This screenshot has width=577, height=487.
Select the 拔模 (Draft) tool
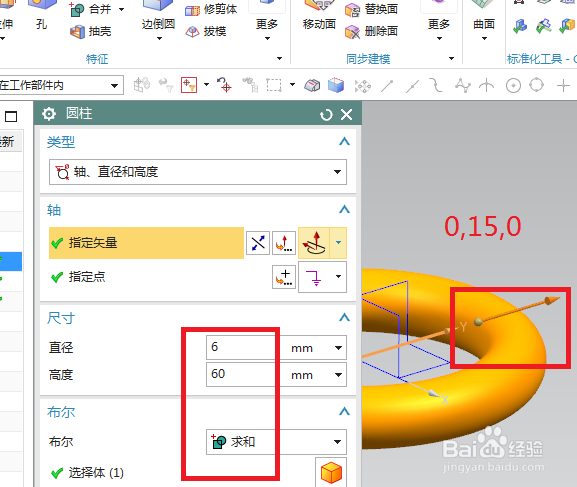click(x=206, y=32)
